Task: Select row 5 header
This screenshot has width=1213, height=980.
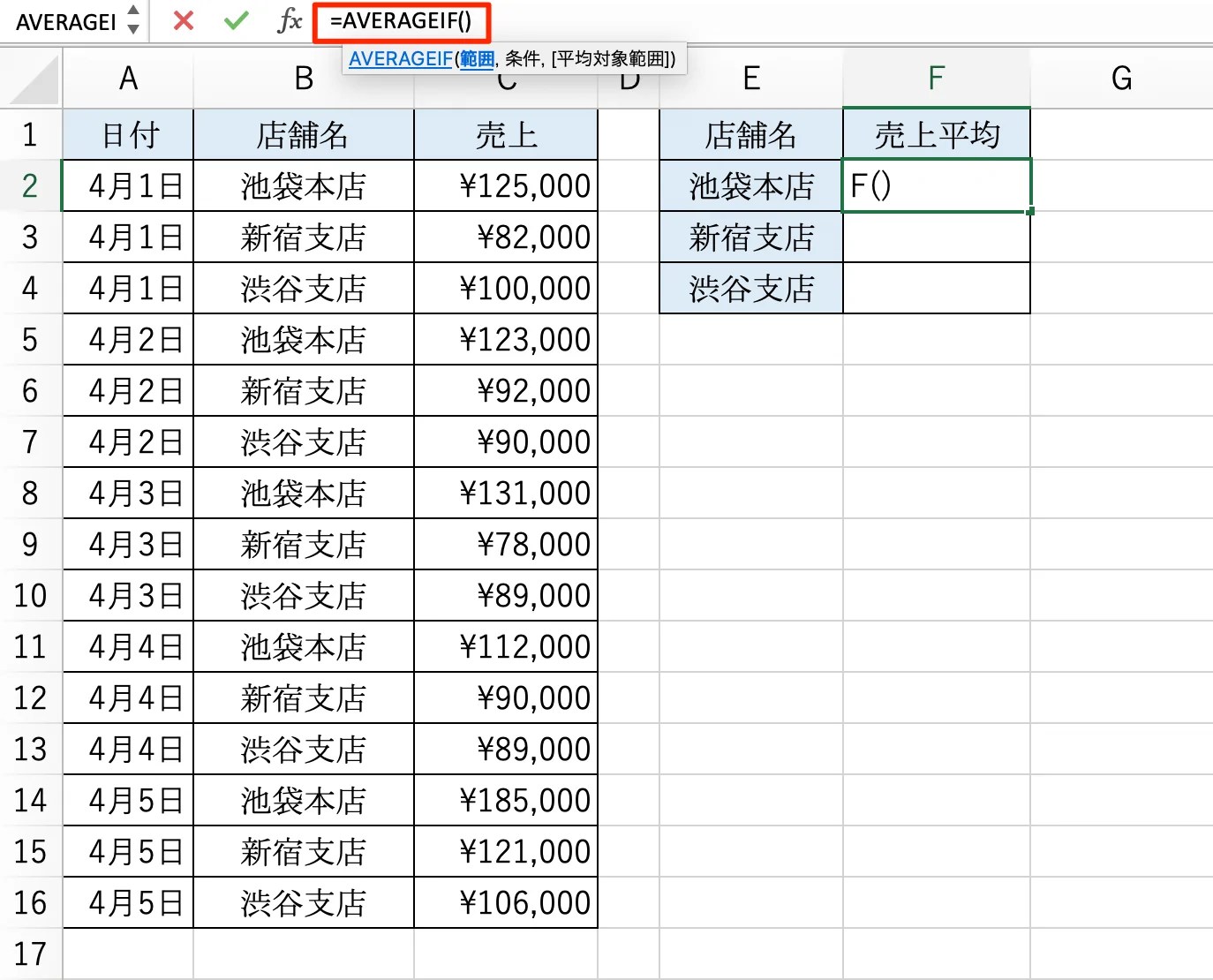Action: pyautogui.click(x=30, y=340)
